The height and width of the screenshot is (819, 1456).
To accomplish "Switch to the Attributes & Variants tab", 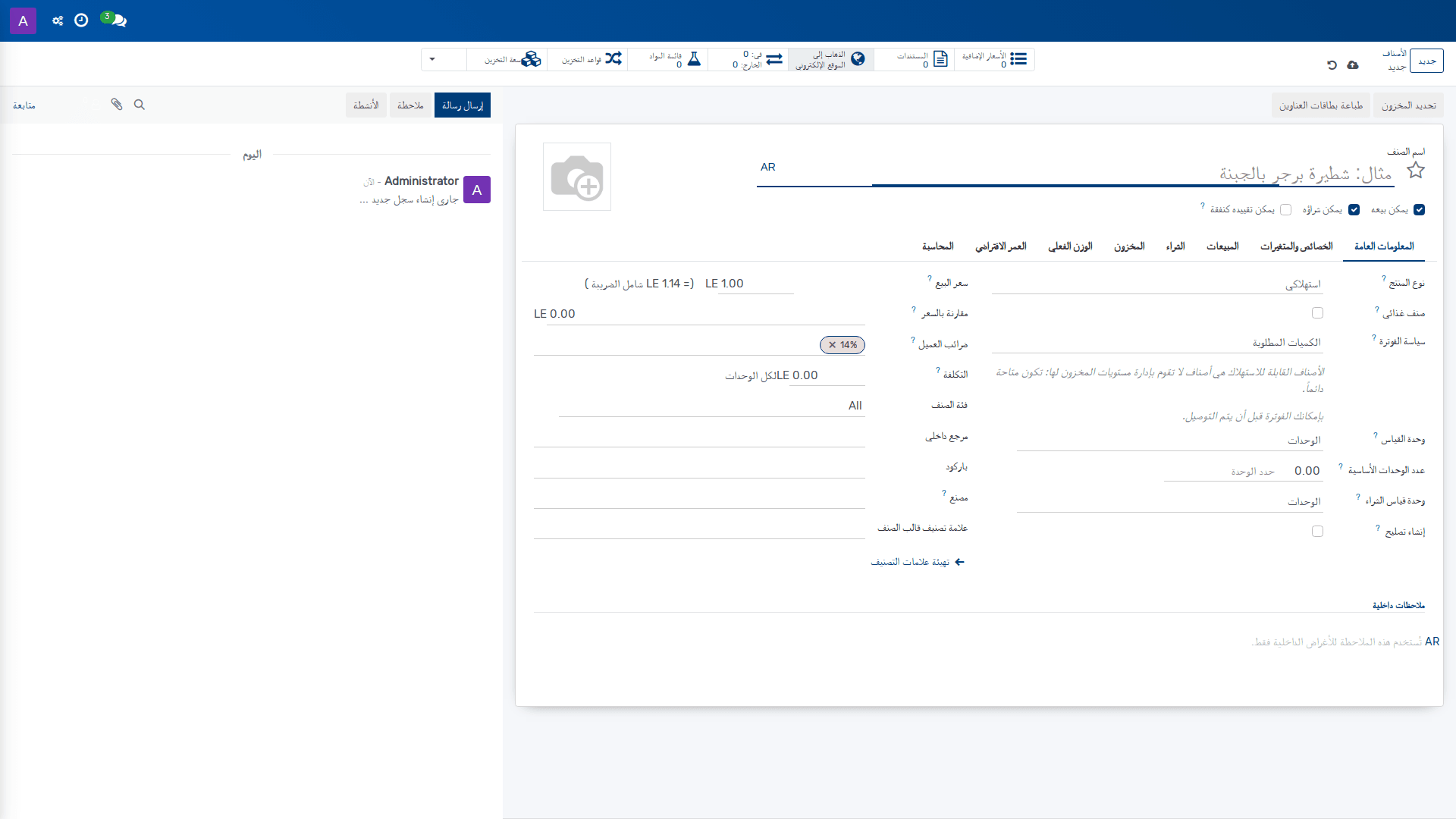I will coord(1297,246).
